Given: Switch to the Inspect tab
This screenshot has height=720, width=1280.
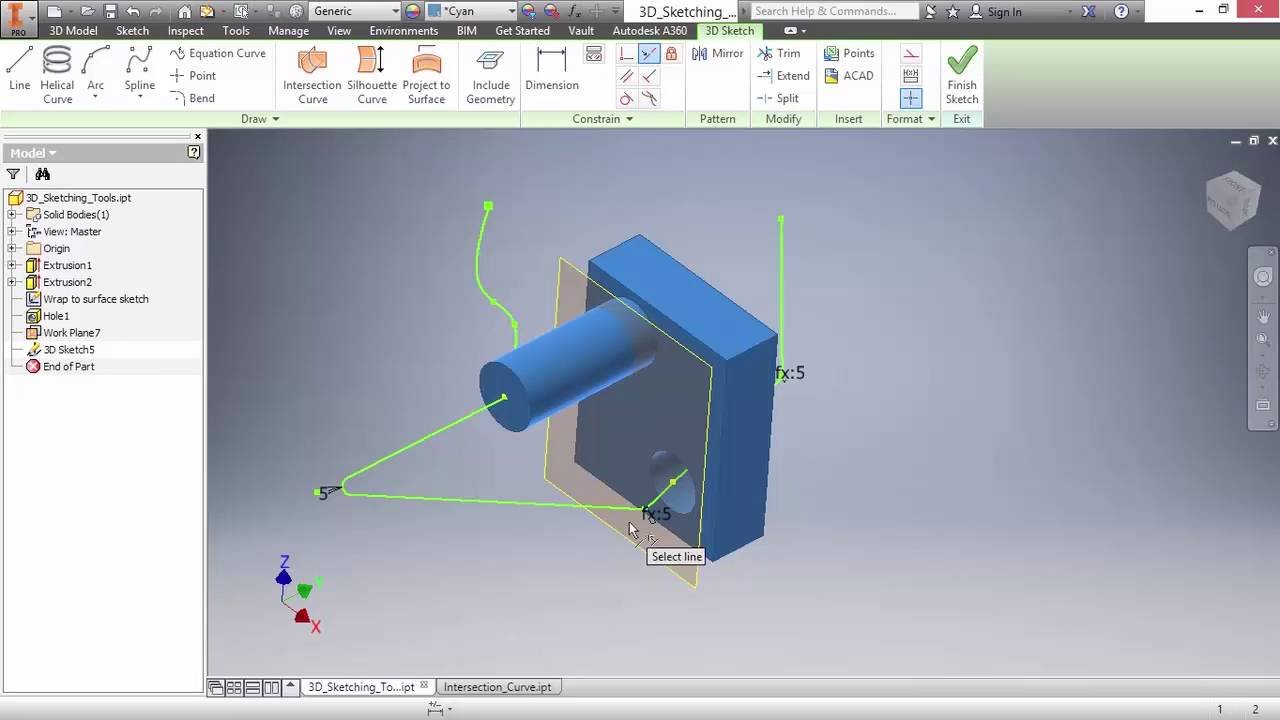Looking at the screenshot, I should (185, 31).
